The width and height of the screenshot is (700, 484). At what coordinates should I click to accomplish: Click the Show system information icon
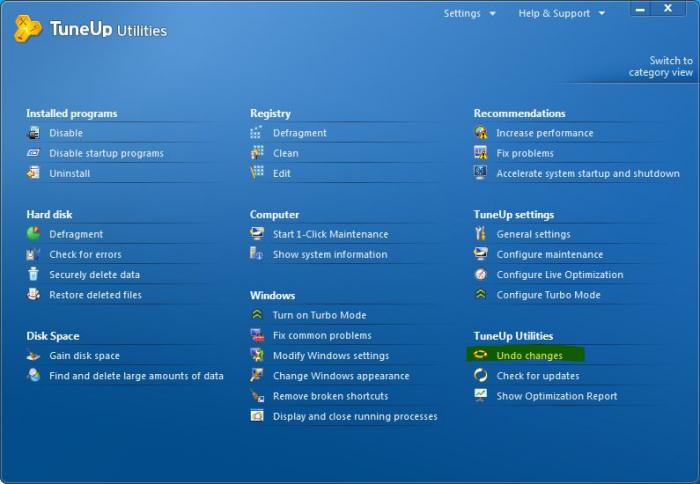coord(257,254)
